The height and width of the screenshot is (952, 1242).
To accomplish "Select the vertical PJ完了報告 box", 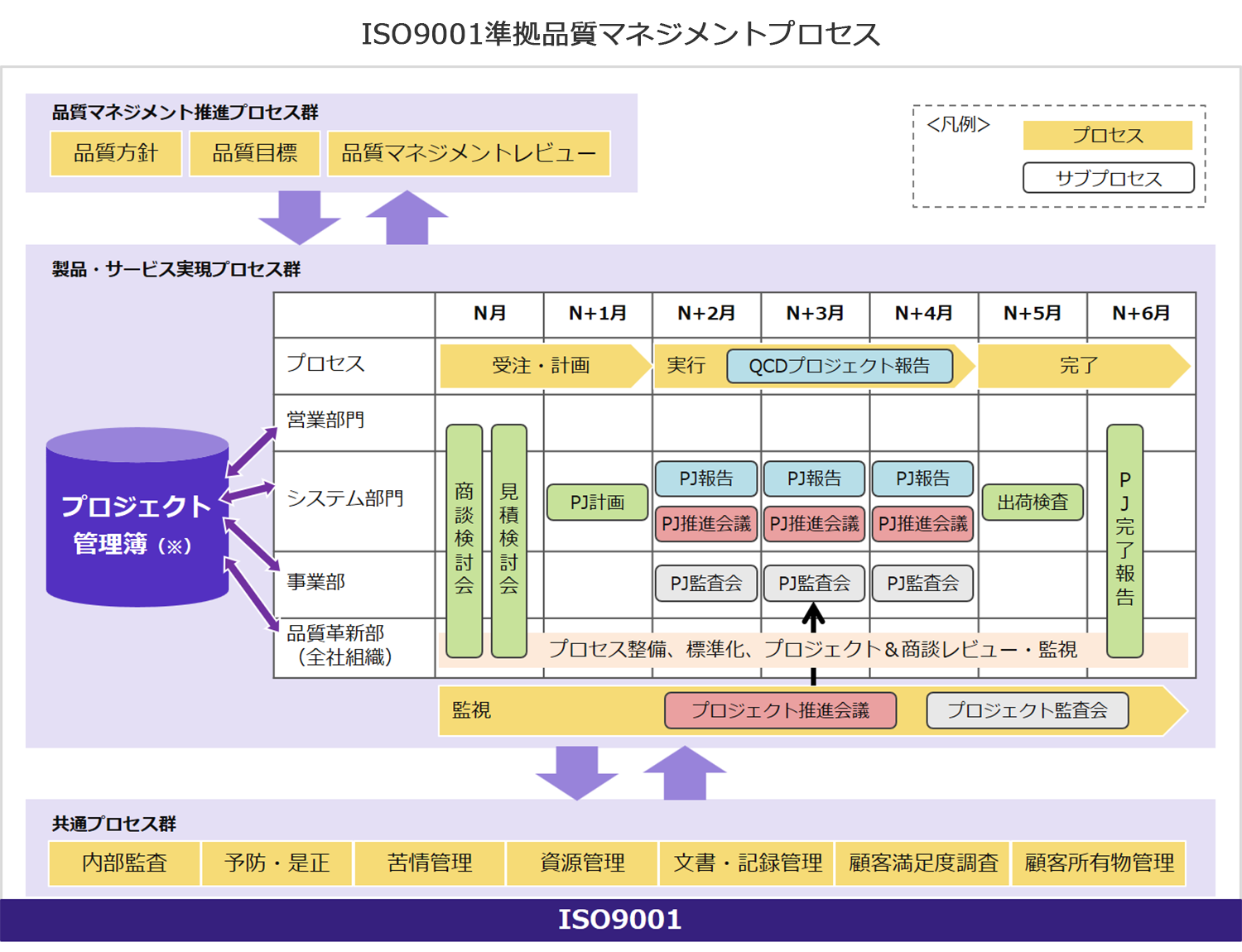I will [x=1125, y=541].
